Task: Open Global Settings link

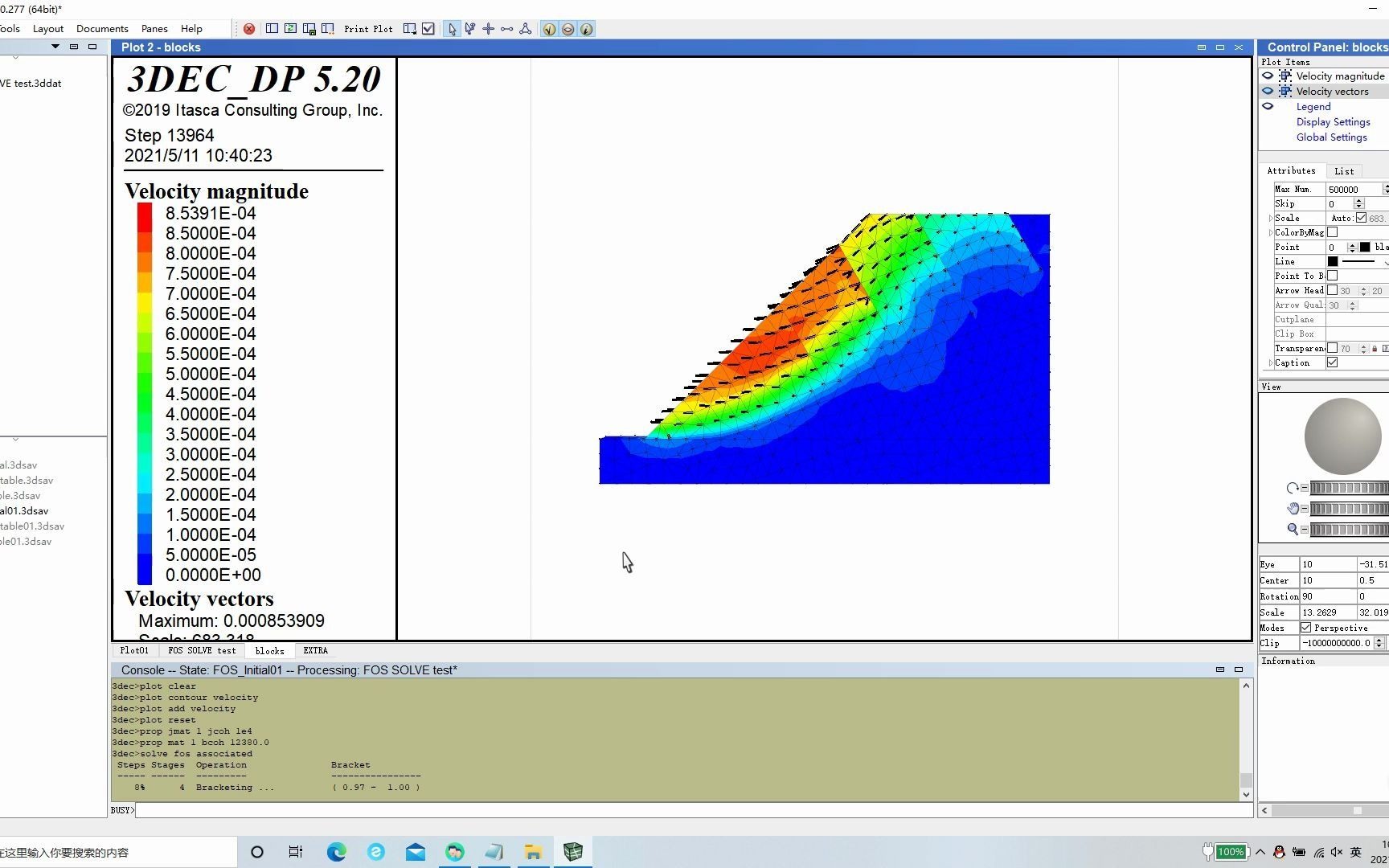Action: point(1331,137)
